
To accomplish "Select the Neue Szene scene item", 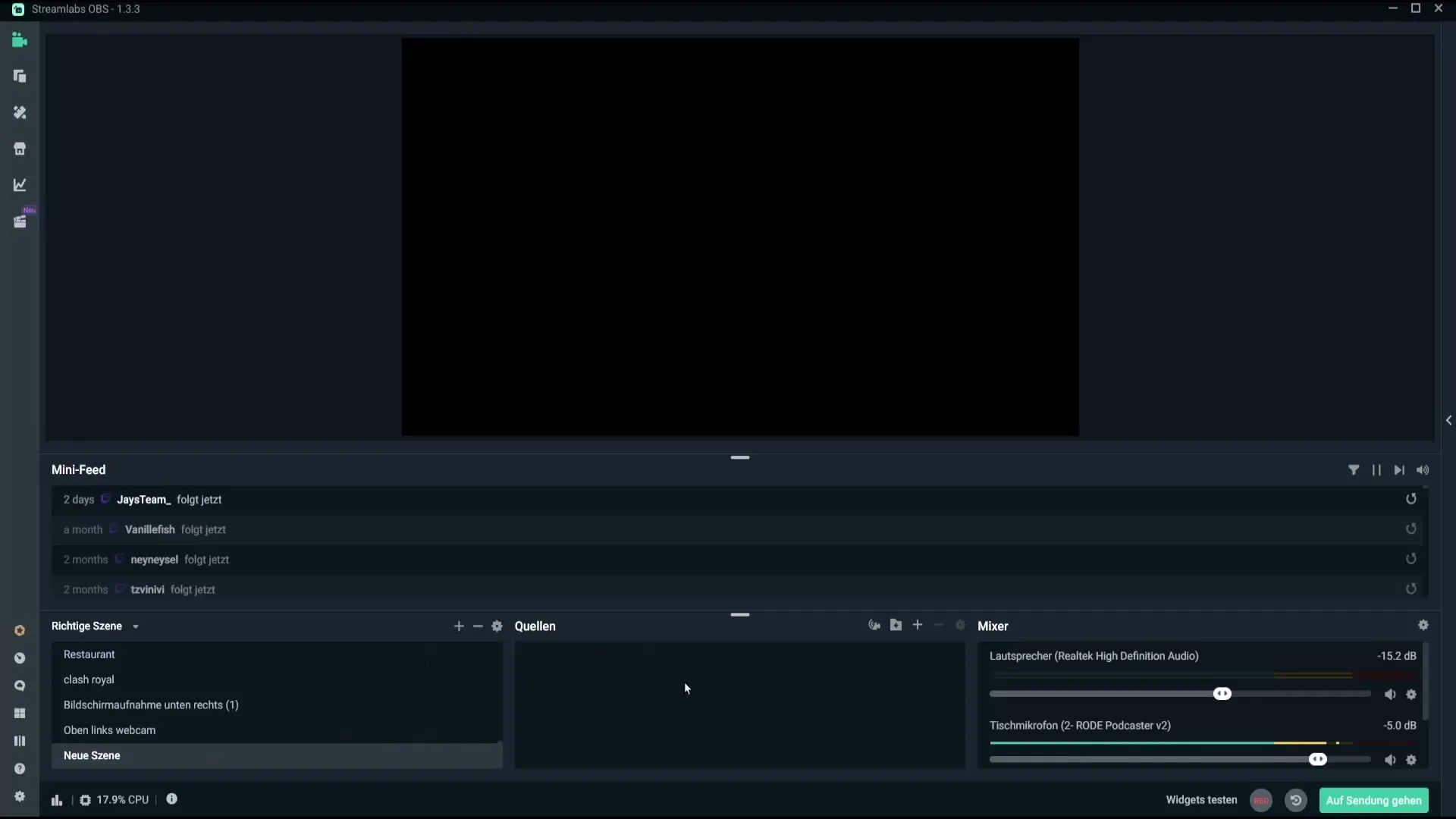I will (92, 756).
